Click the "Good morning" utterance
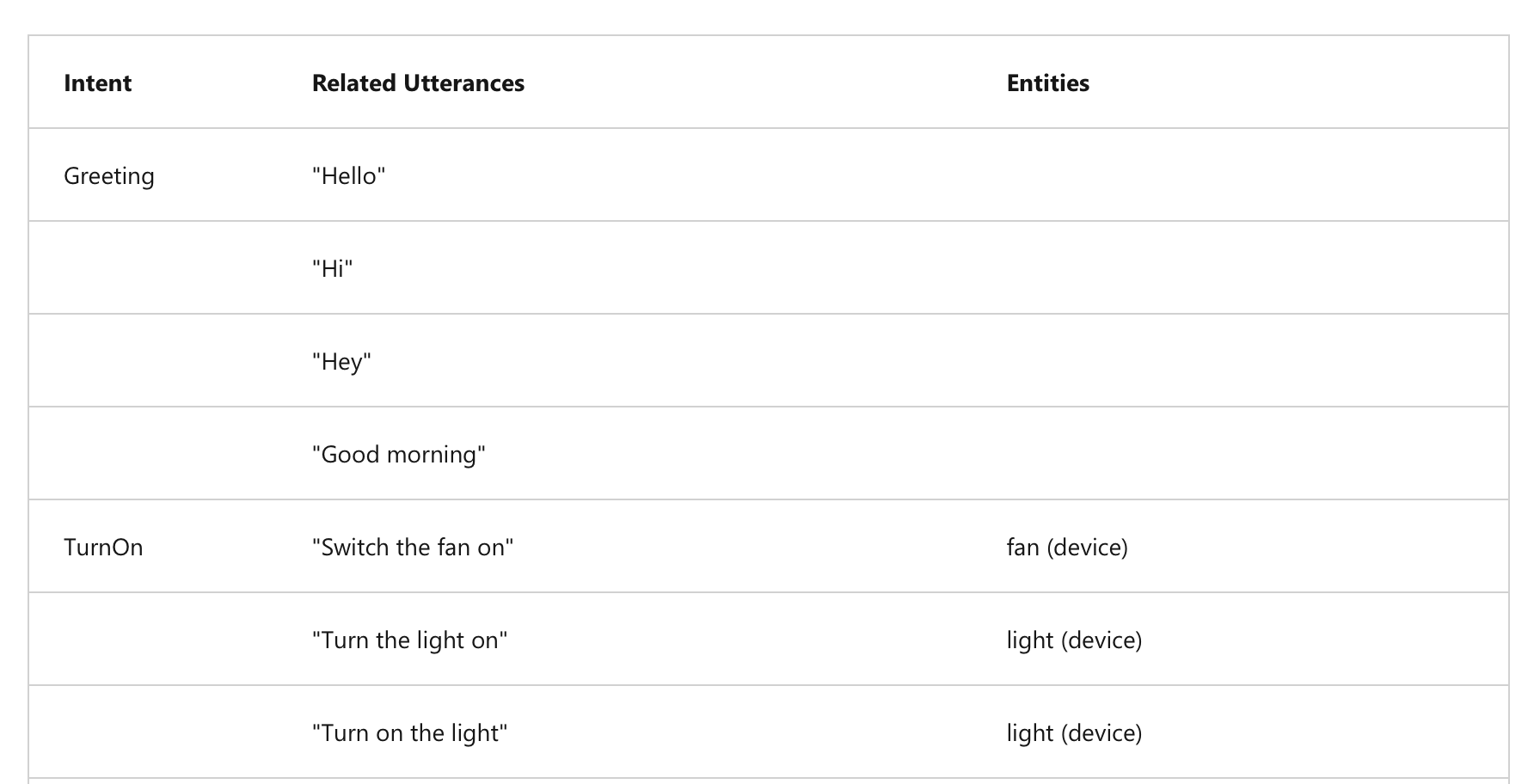The image size is (1534, 784). tap(398, 455)
